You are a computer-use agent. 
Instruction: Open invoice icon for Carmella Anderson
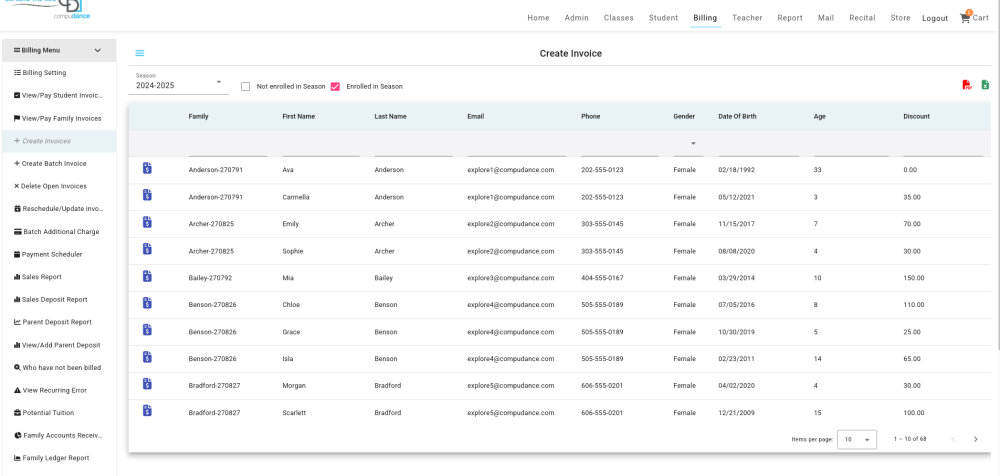[x=147, y=195]
